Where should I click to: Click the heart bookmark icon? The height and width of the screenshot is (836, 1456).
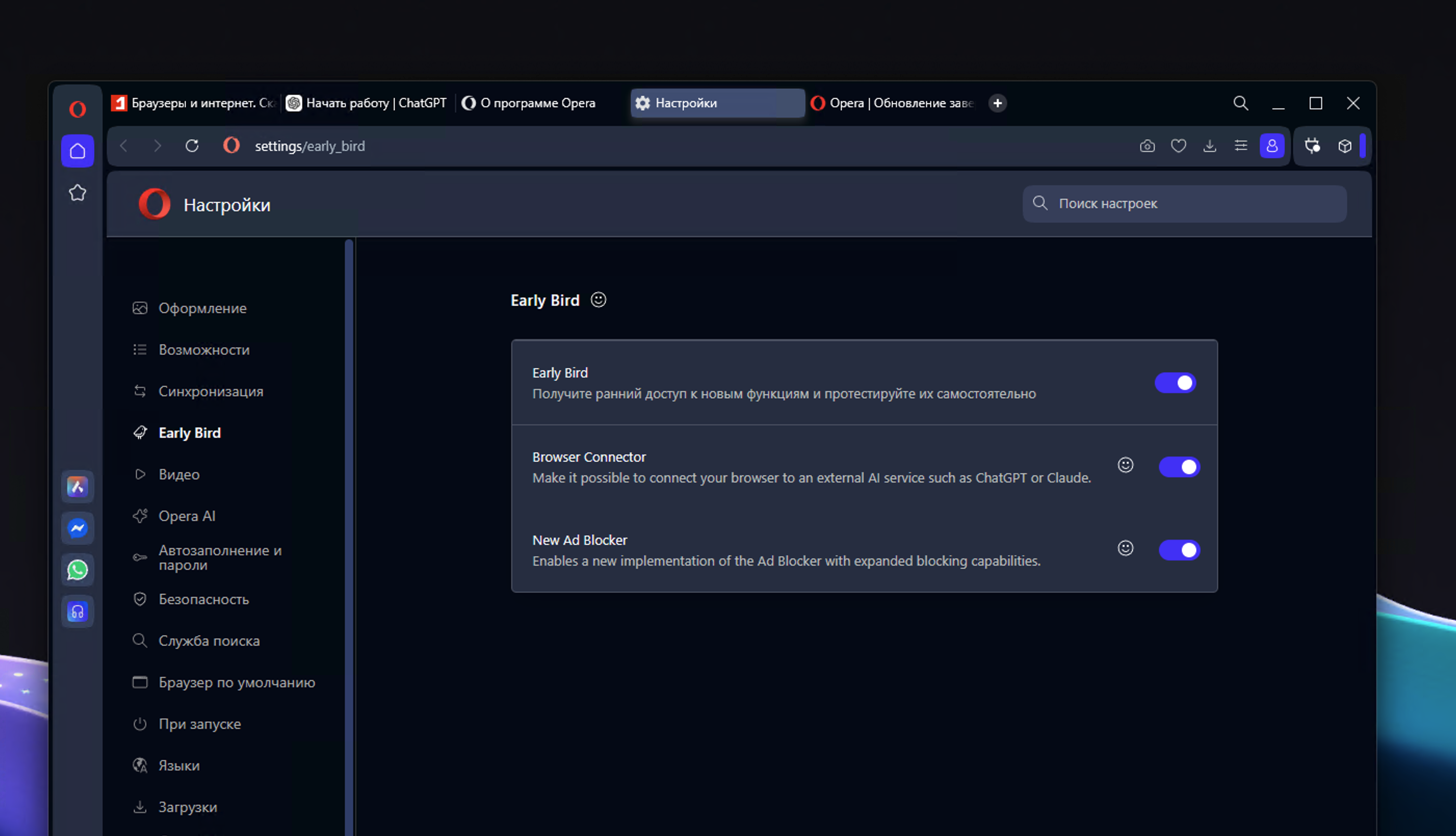pos(1178,146)
